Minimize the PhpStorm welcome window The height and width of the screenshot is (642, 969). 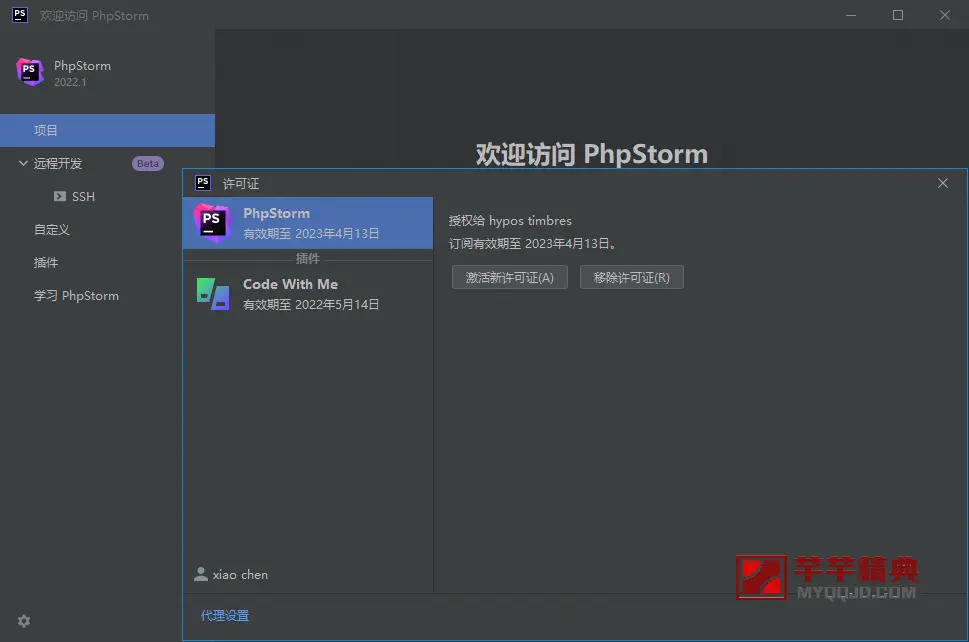coord(851,15)
